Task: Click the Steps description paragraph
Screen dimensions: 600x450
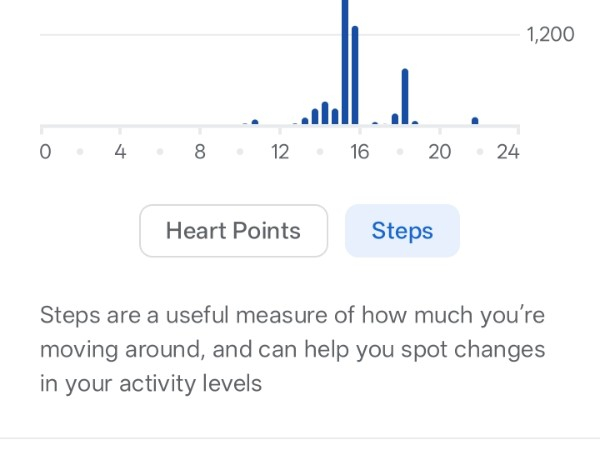Action: (x=293, y=350)
